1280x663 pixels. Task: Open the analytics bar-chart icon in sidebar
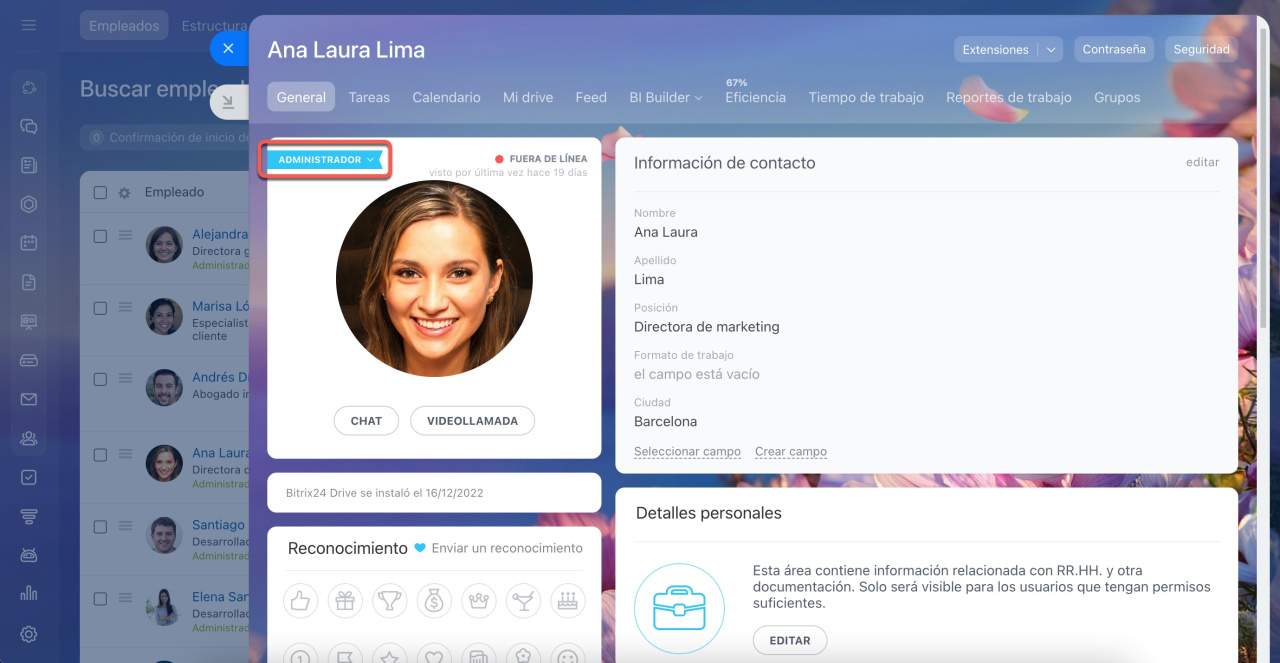tap(28, 594)
